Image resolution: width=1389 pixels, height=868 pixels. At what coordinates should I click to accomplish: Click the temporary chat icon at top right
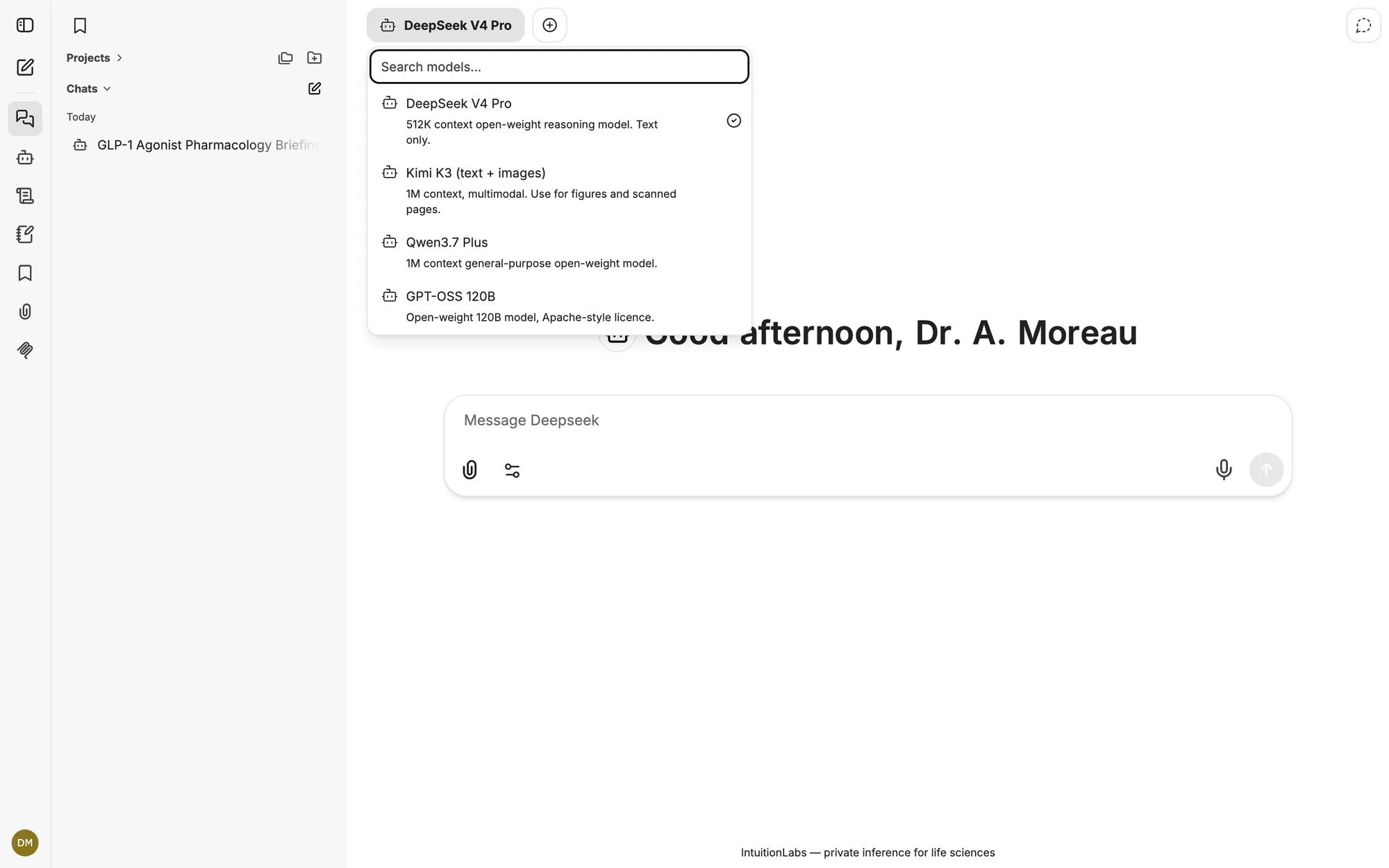[x=1363, y=26]
